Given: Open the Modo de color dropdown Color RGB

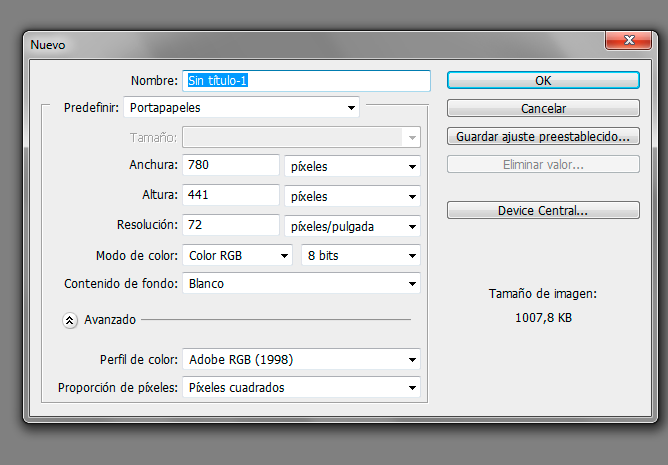Looking at the screenshot, I should 237,255.
